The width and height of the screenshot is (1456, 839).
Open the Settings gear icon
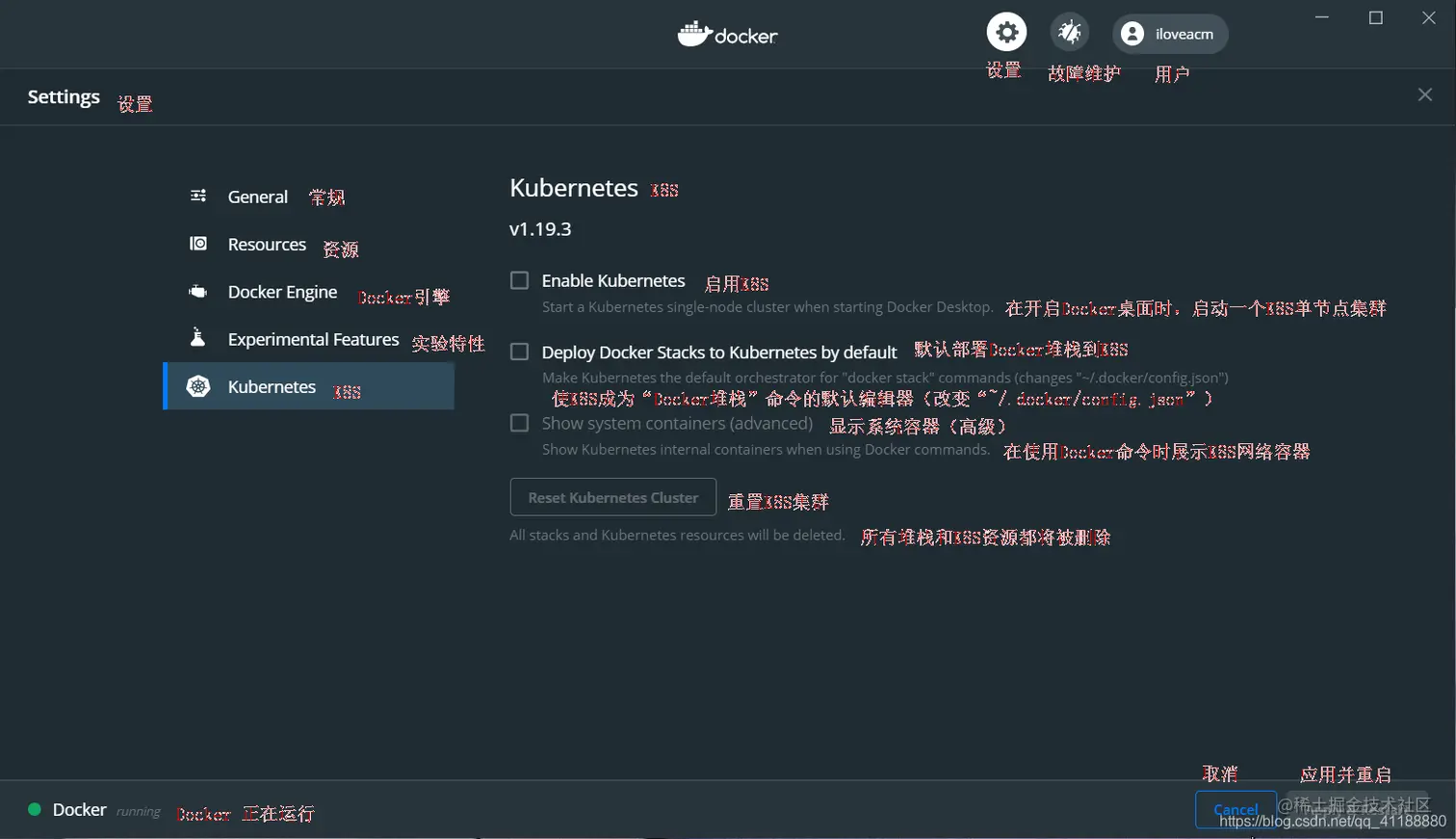pos(1006,33)
